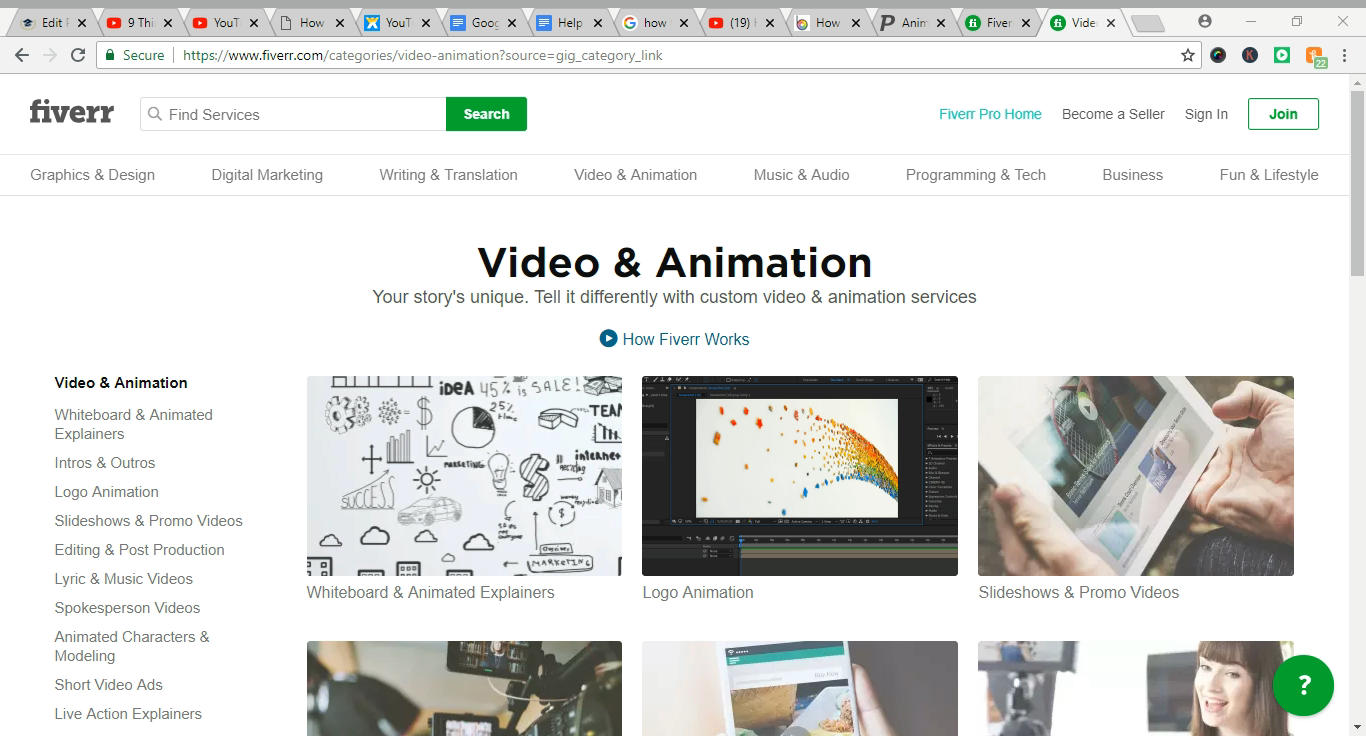Viewport: 1366px width, 736px height.
Task: Click the Join button
Action: (x=1283, y=114)
